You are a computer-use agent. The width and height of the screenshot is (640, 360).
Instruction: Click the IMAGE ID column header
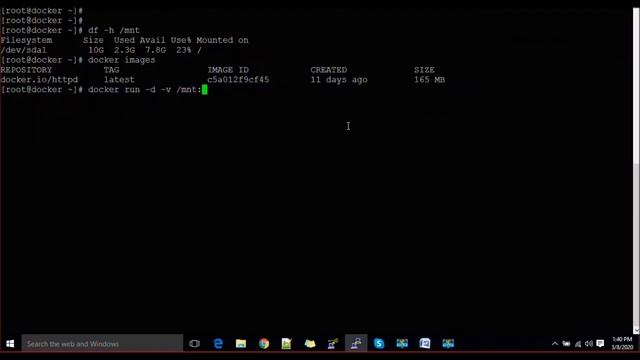(x=228, y=70)
